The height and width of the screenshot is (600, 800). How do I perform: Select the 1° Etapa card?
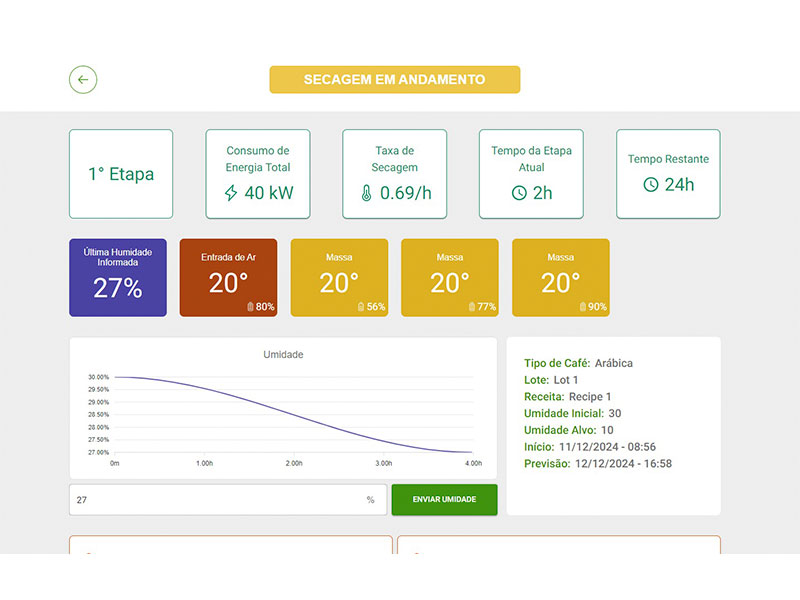point(120,174)
